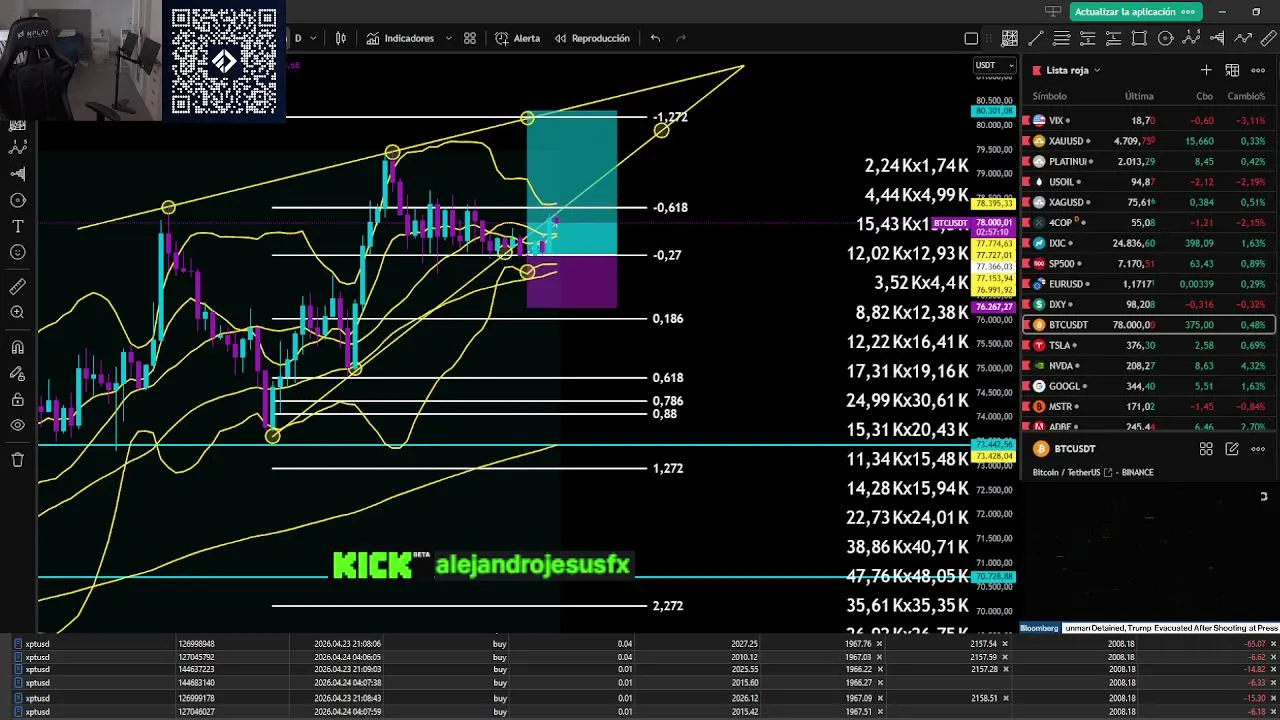
Task: Select the prediction projection tool in left sidebar
Action: click(x=17, y=173)
